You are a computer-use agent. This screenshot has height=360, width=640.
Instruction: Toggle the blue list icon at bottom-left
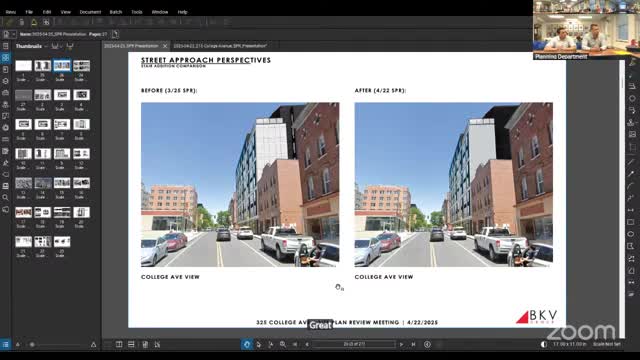coord(5,344)
